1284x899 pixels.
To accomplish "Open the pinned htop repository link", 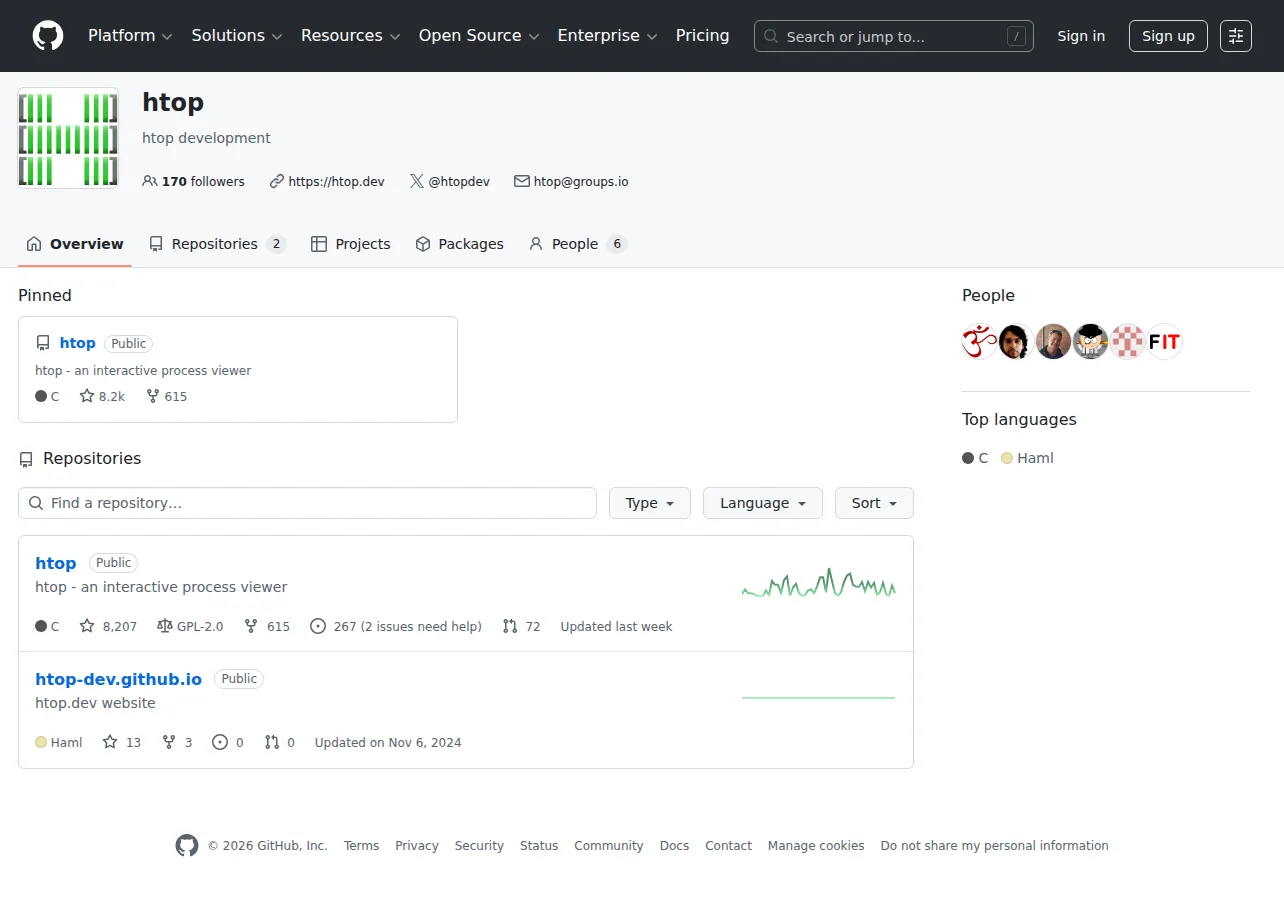I will coord(78,343).
